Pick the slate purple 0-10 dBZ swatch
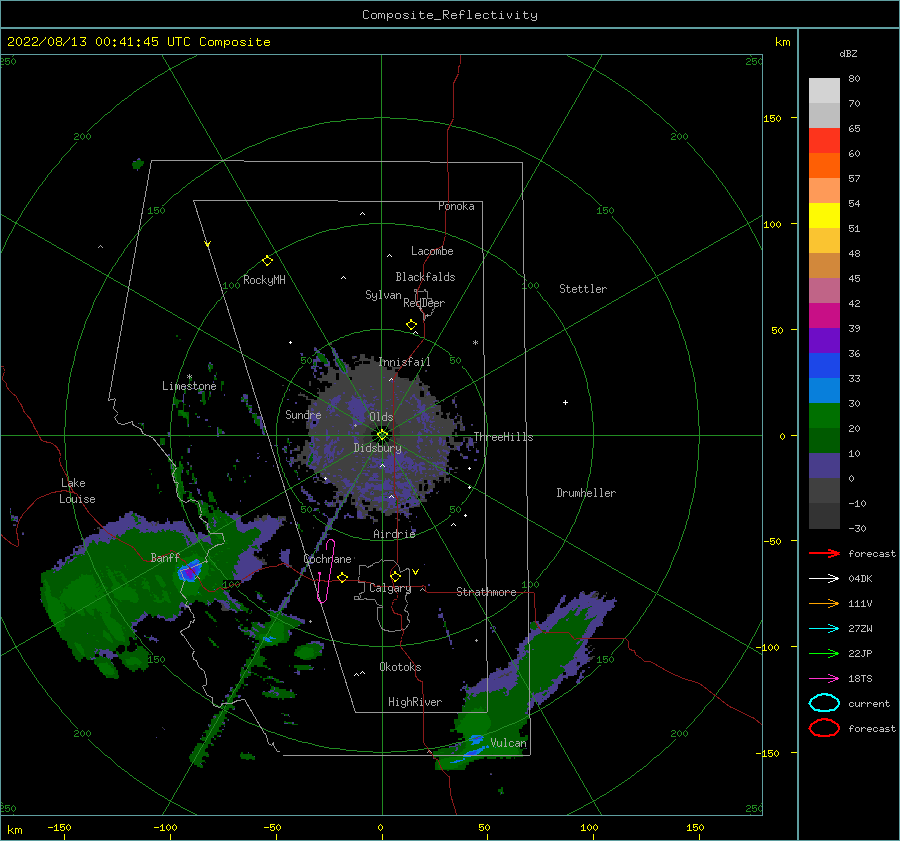 (x=824, y=465)
